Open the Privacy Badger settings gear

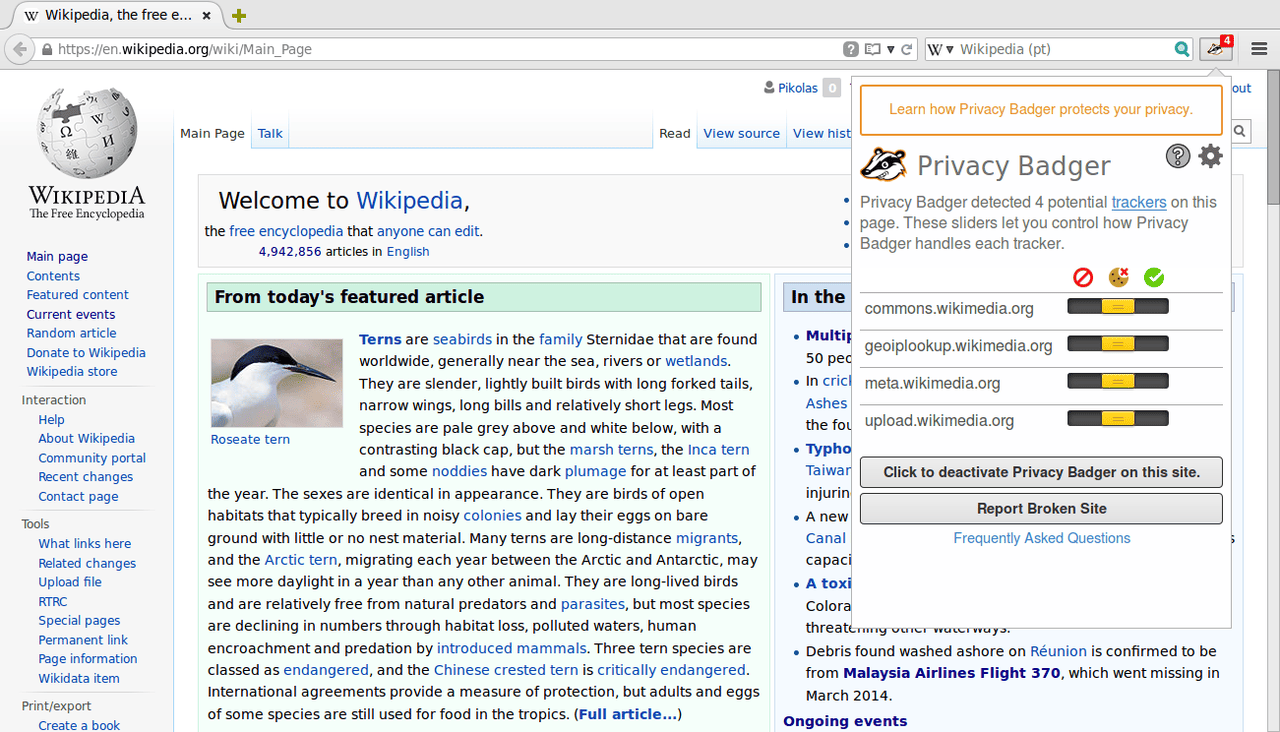click(1210, 156)
